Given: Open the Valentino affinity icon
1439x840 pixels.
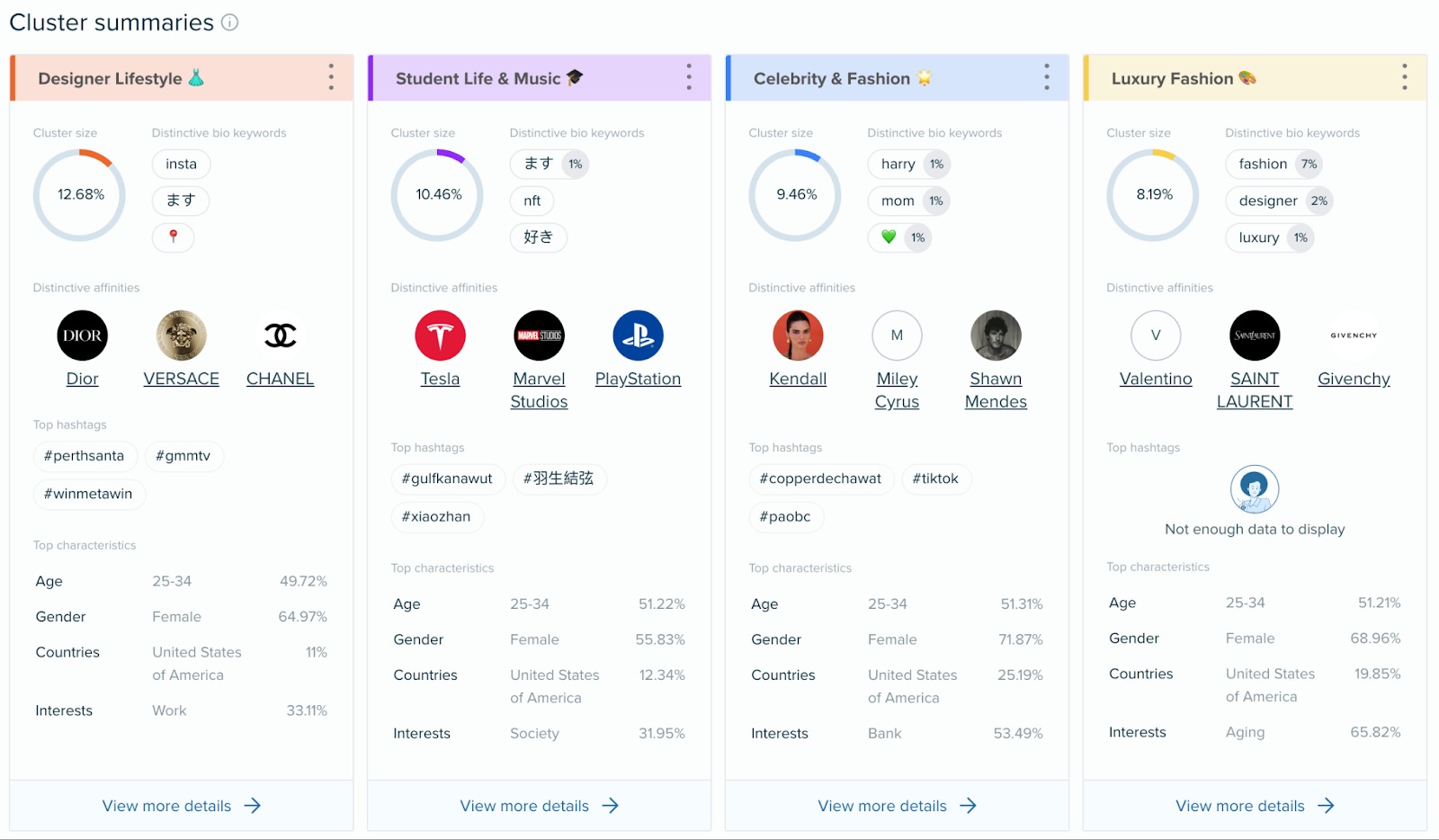Looking at the screenshot, I should tap(1155, 335).
